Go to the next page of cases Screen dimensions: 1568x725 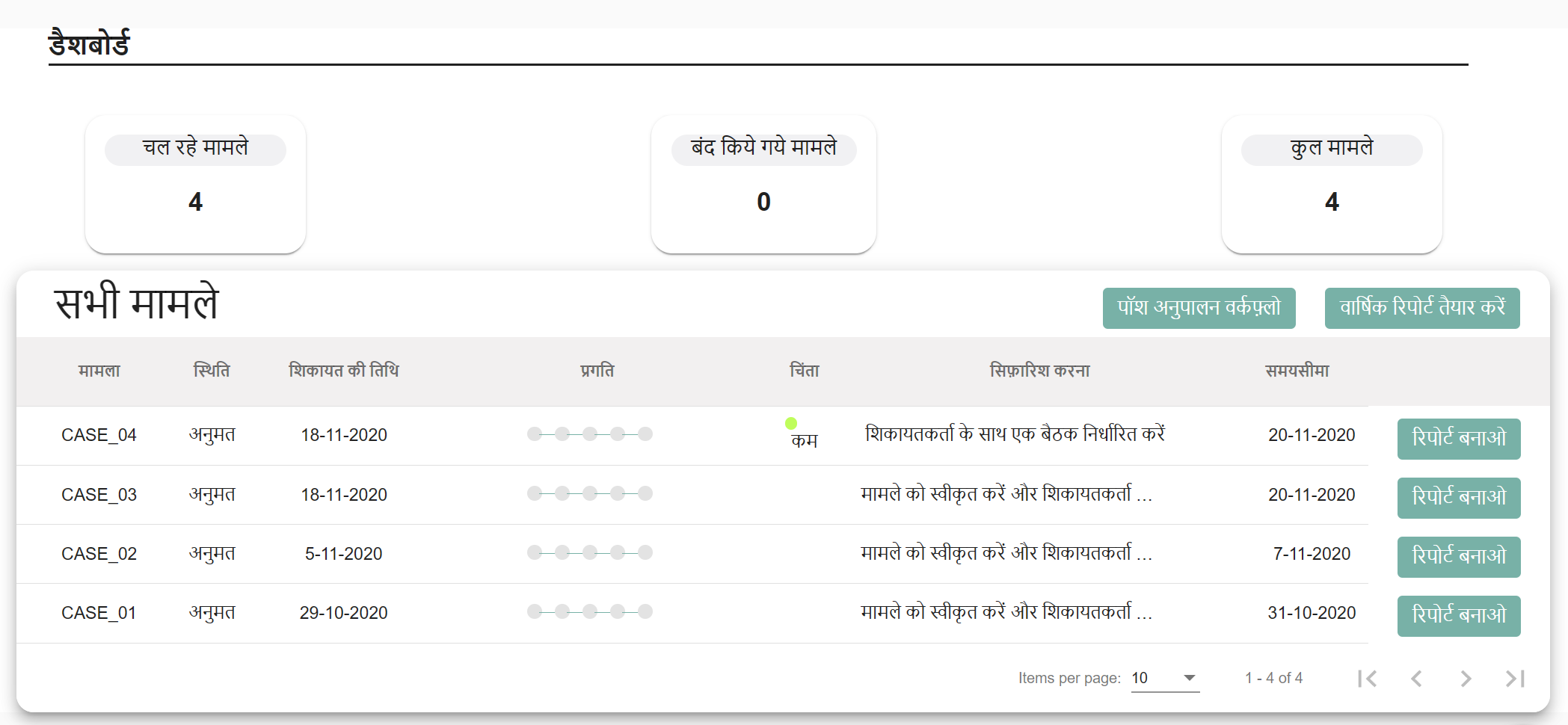click(x=1465, y=678)
